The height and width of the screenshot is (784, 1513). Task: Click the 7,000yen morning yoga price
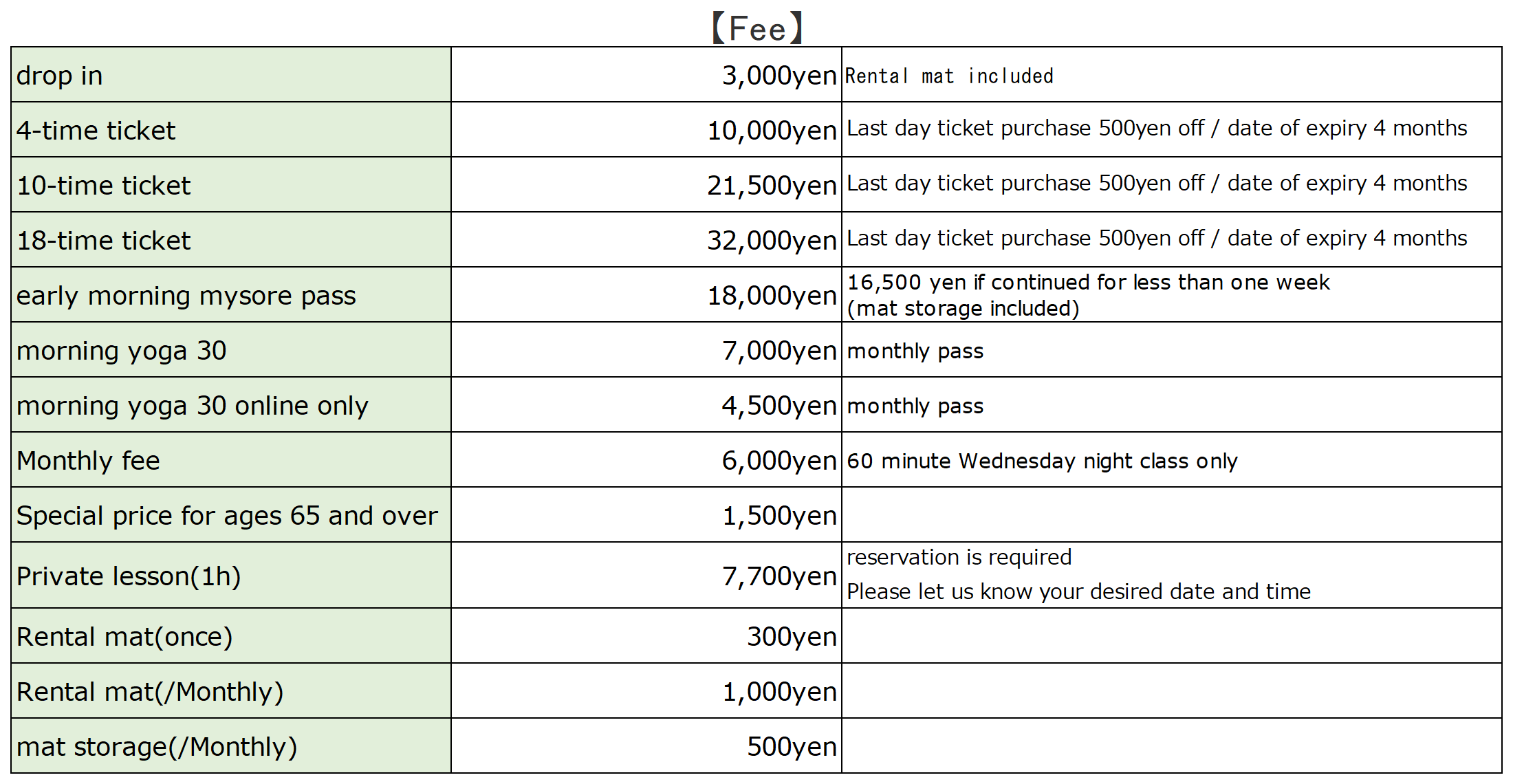(x=779, y=351)
